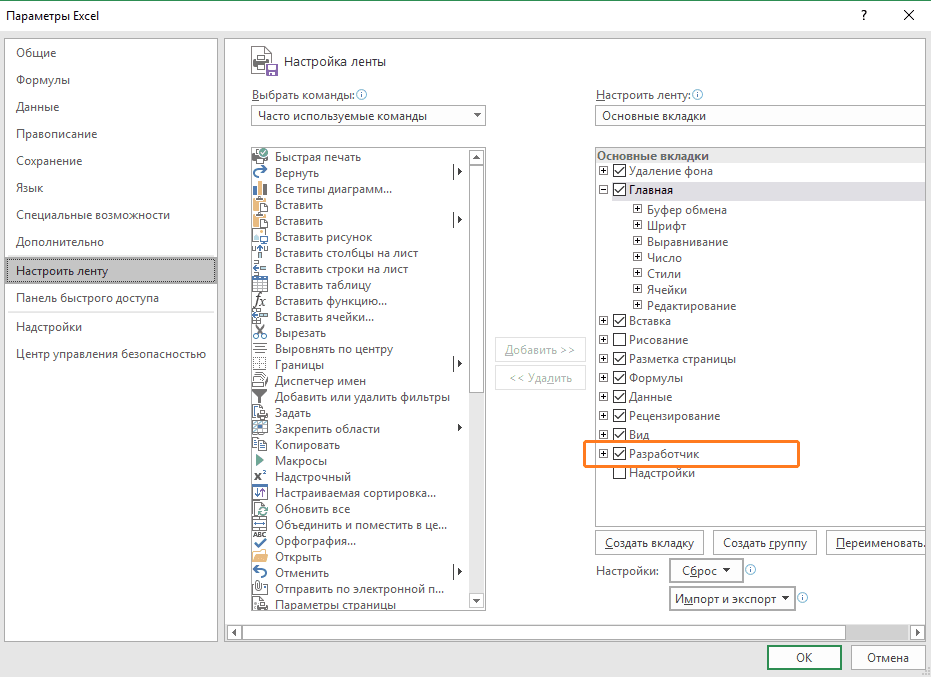Open the Выбрать команды dropdown
The image size is (931, 677).
tap(368, 116)
